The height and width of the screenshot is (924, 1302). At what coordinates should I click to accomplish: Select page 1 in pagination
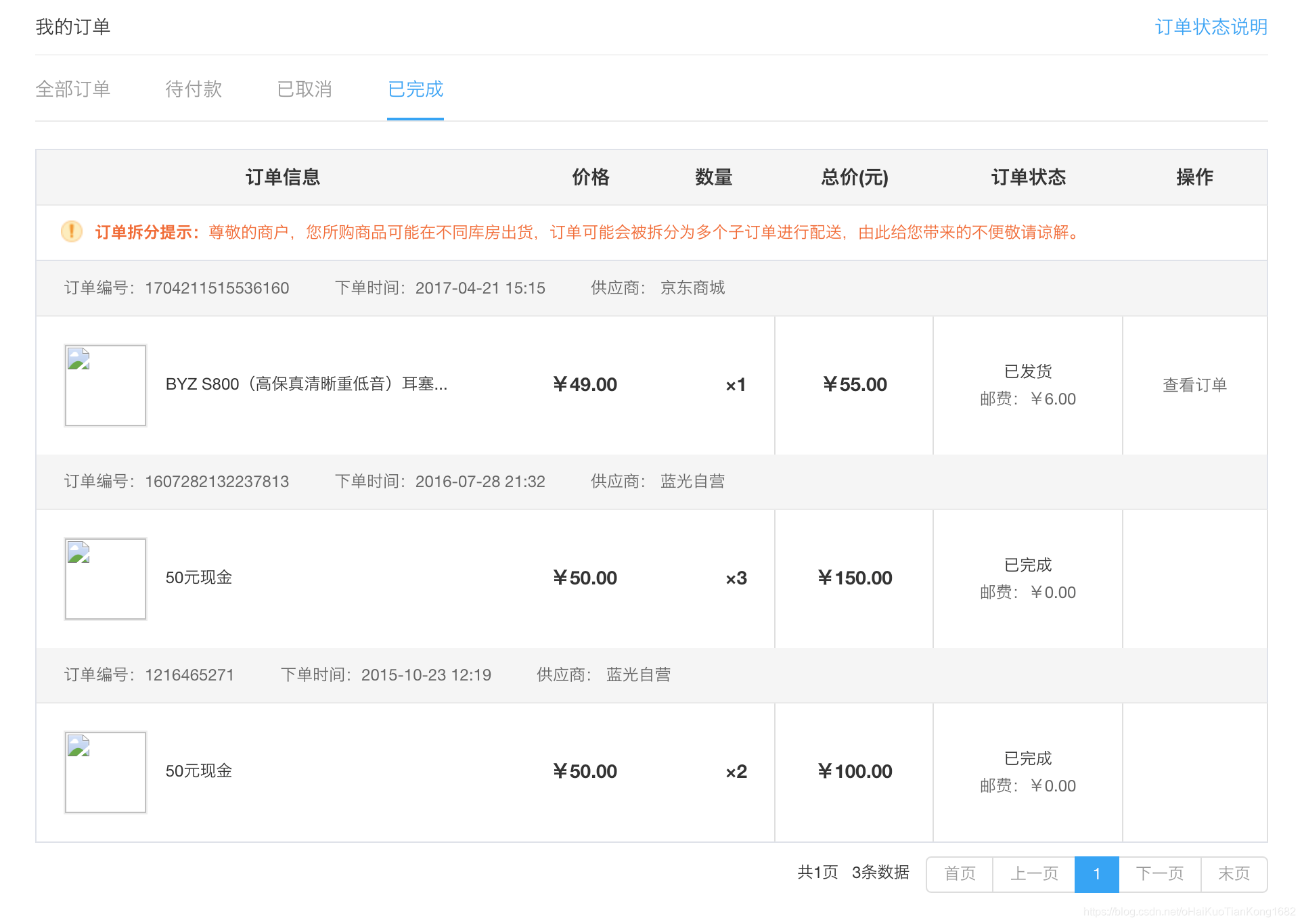pyautogui.click(x=1097, y=874)
